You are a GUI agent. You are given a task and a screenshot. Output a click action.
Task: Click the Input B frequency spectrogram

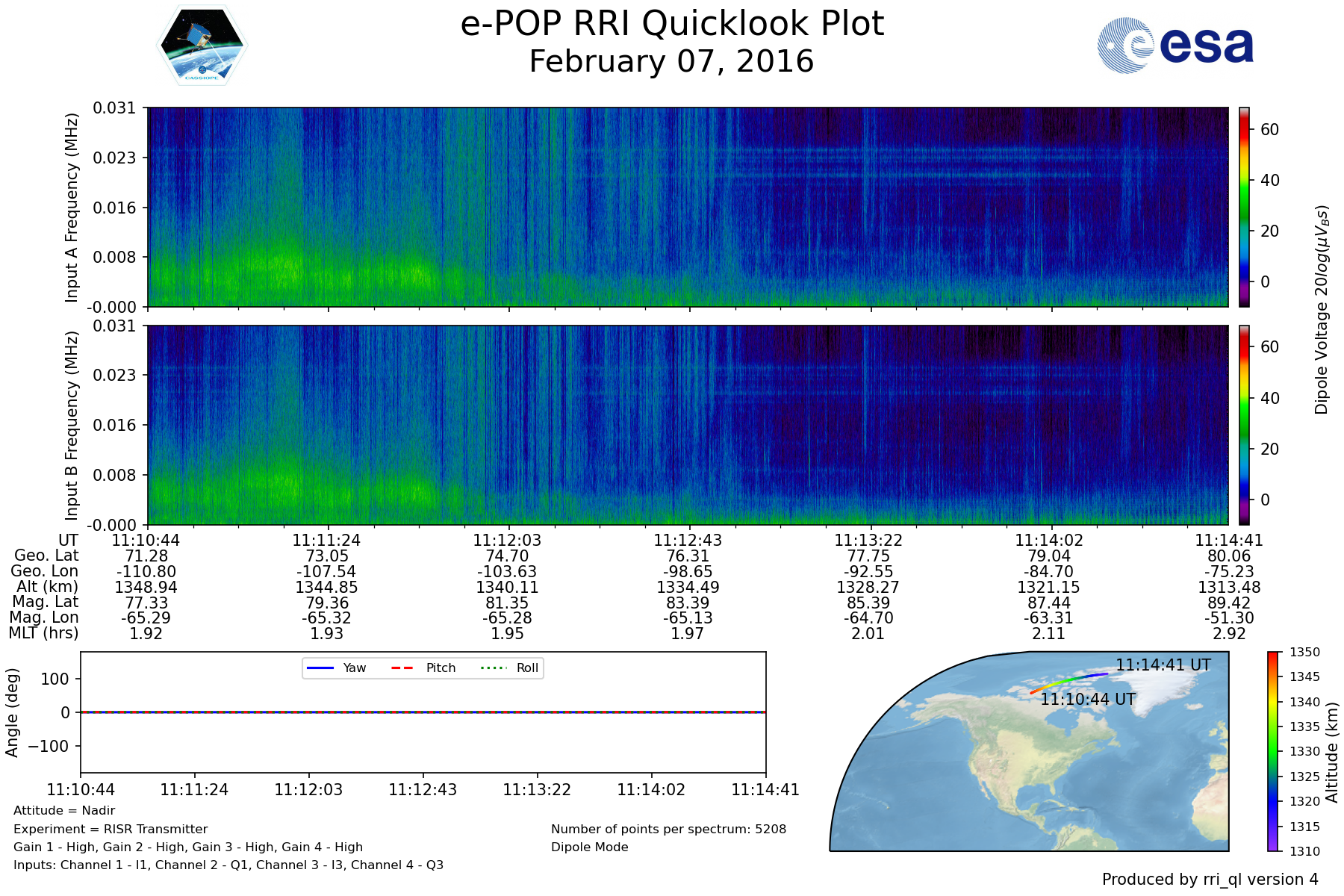[x=687, y=425]
